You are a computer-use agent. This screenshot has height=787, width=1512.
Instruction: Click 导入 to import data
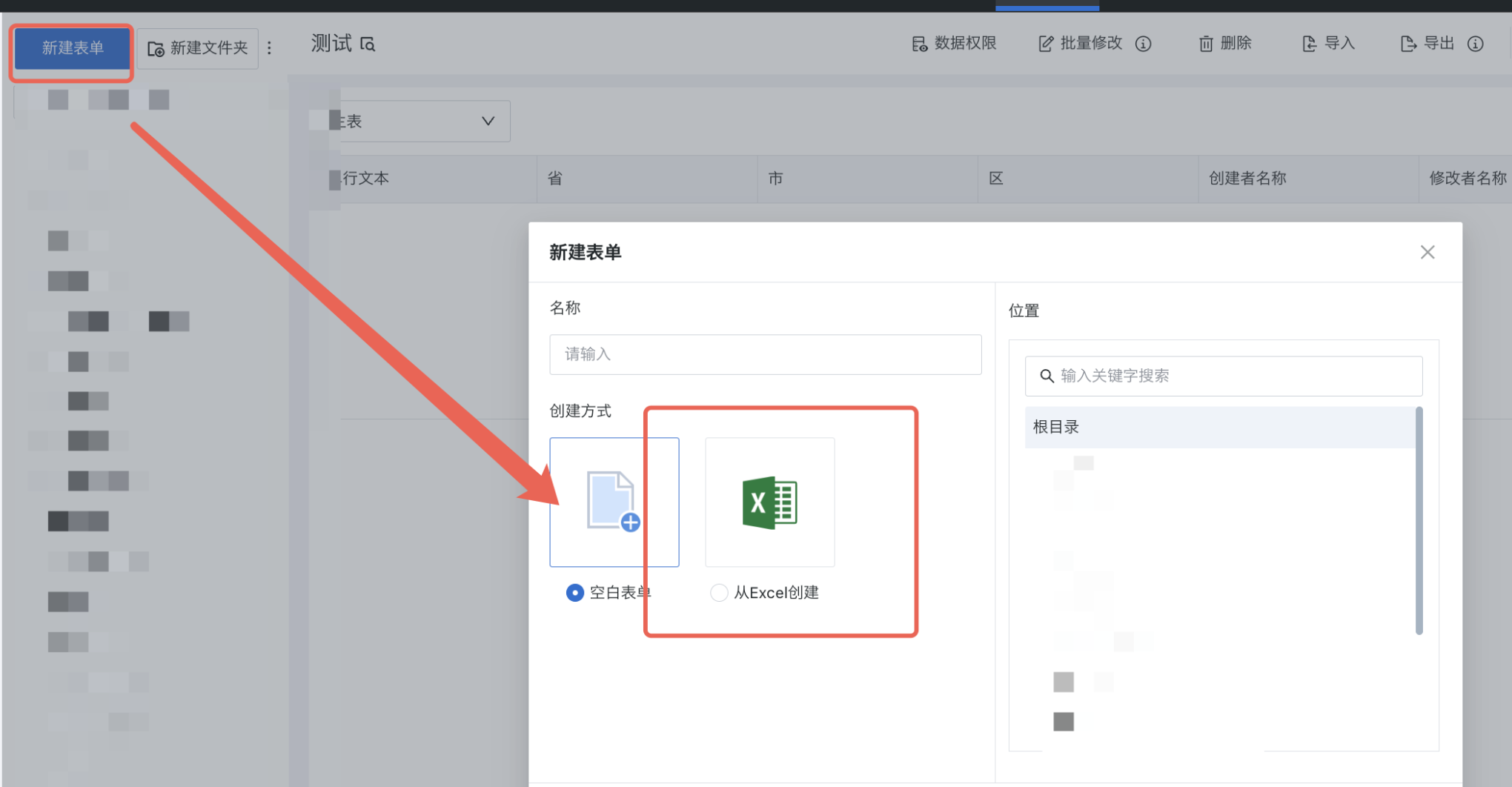coord(1328,44)
